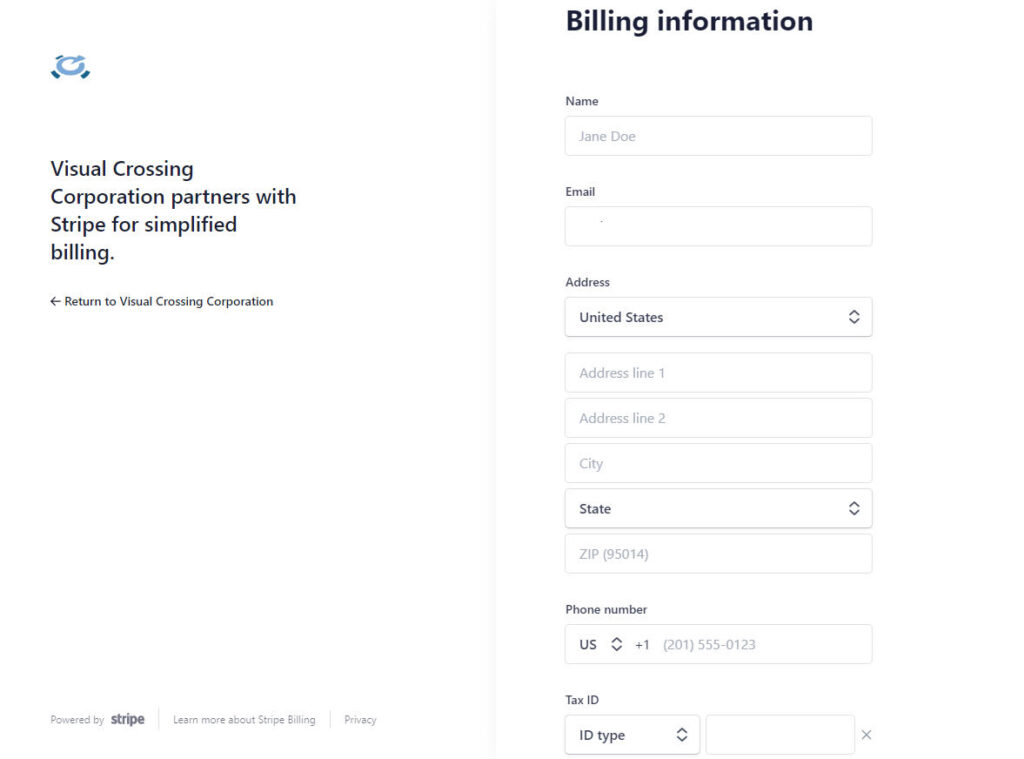Remove the Tax ID with X icon
1024x759 pixels.
tap(866, 735)
